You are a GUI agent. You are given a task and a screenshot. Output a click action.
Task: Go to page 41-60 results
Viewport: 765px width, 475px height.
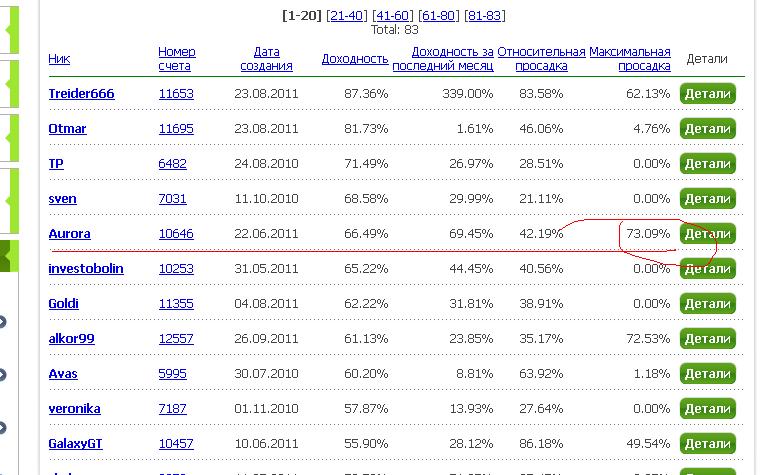391,16
